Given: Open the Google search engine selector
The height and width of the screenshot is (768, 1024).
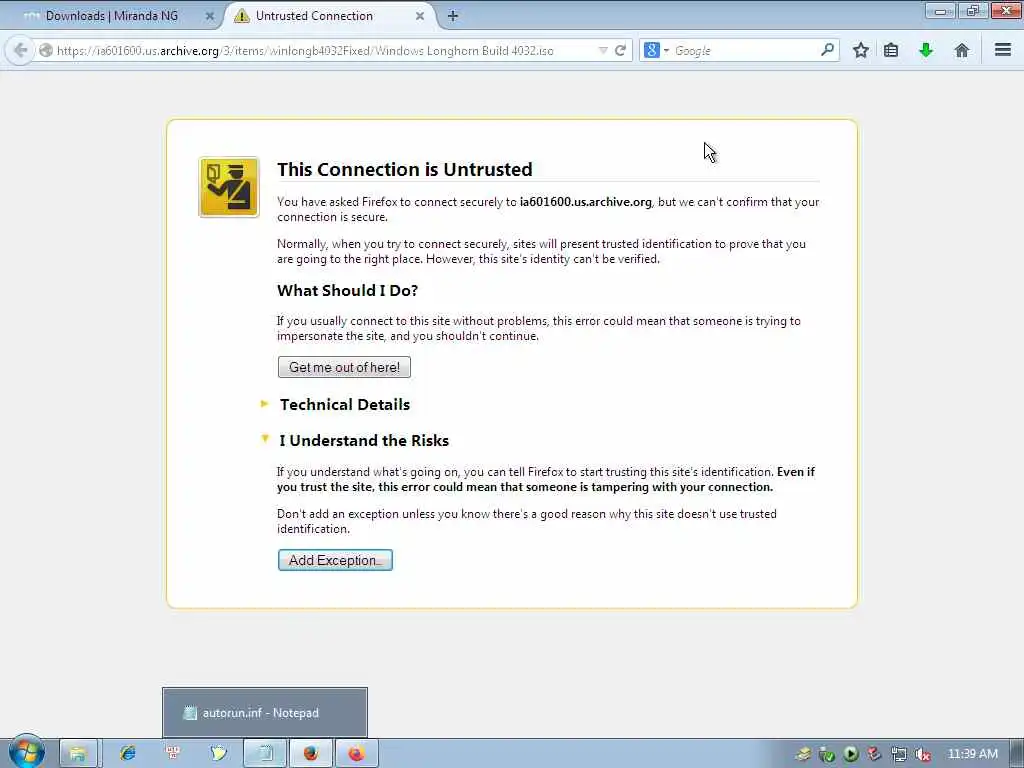Looking at the screenshot, I should point(656,50).
